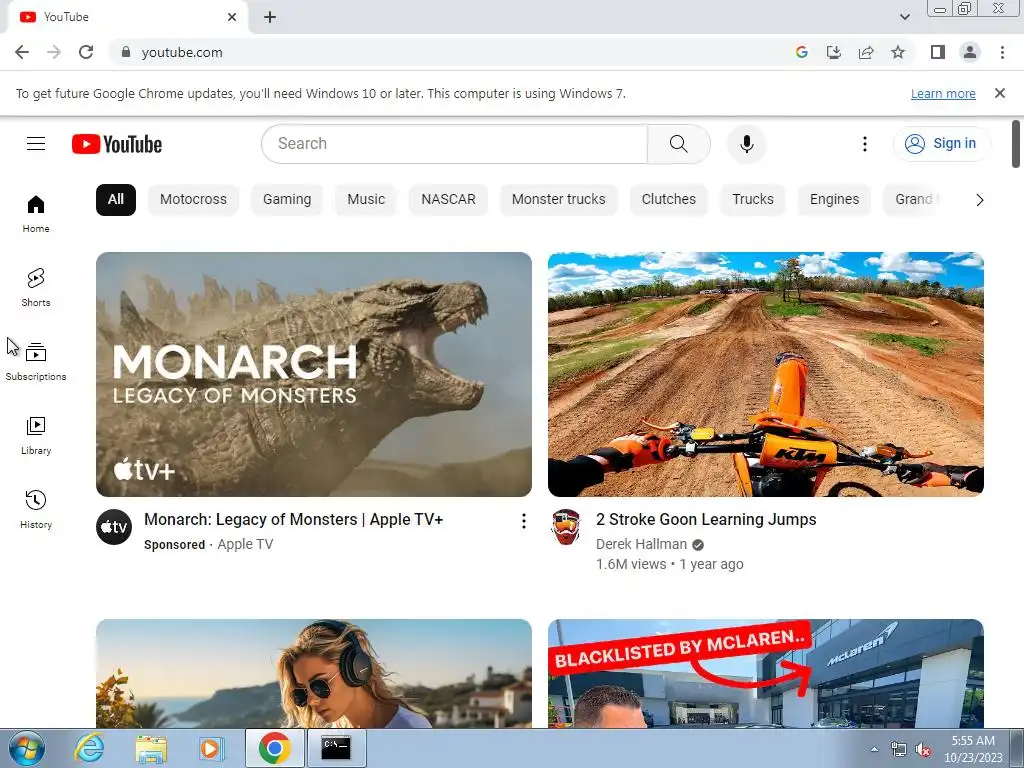Open YouTube settings three-dot menu

tap(865, 144)
